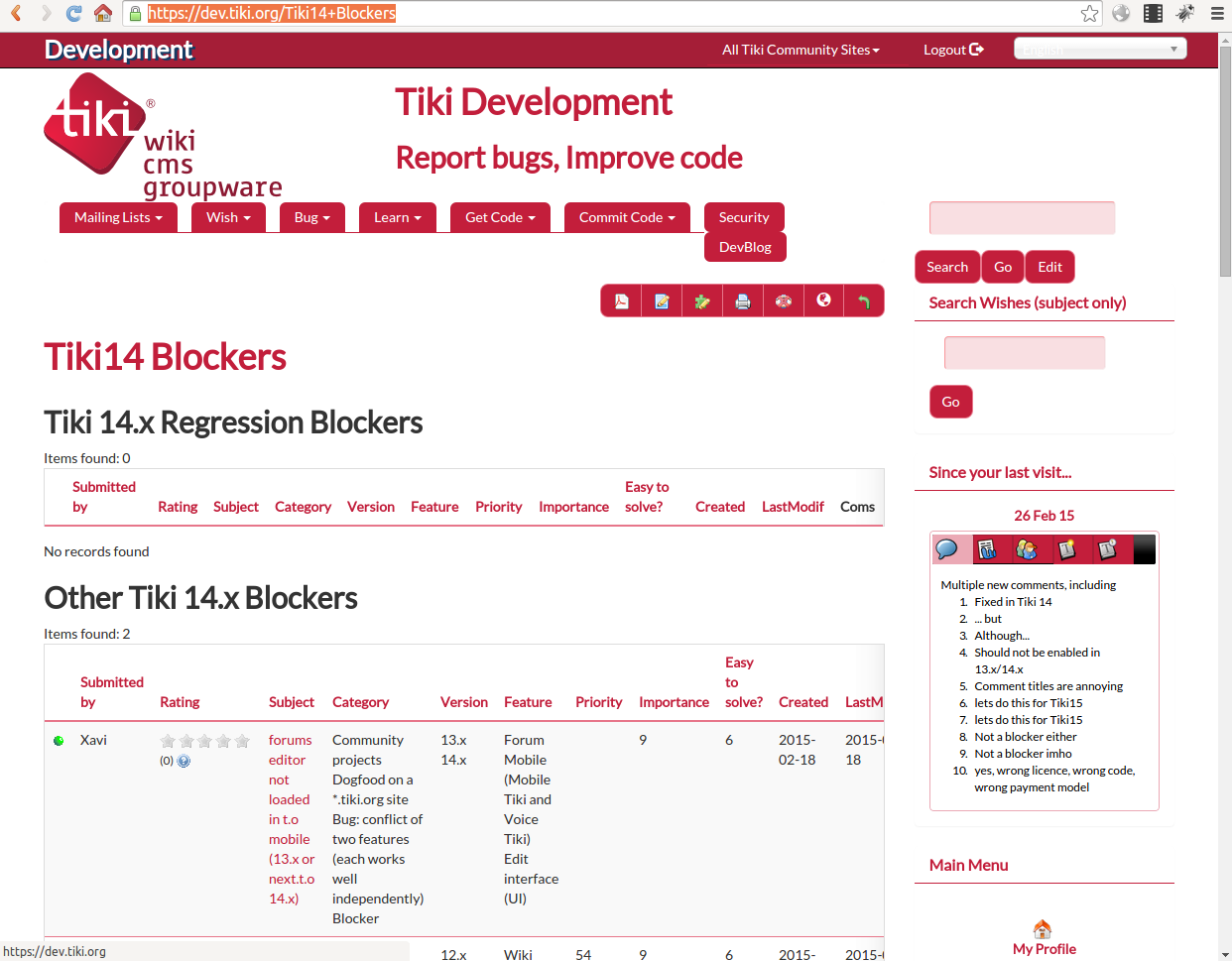Click the browser forward arrow
This screenshot has width=1232, height=961.
coord(46,13)
